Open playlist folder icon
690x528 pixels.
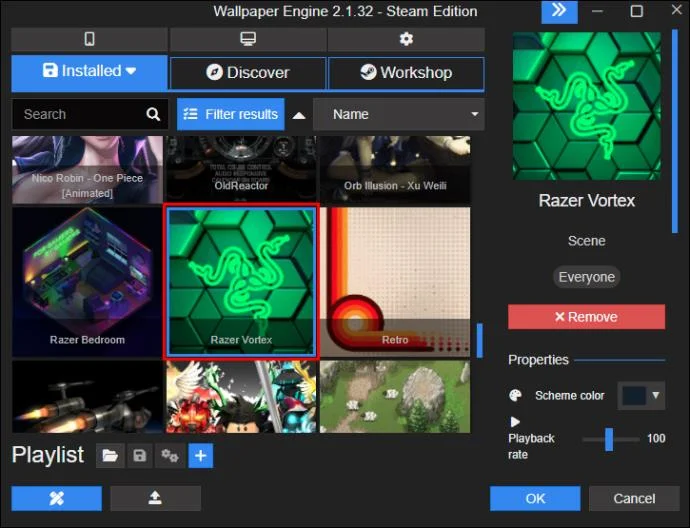(x=110, y=455)
